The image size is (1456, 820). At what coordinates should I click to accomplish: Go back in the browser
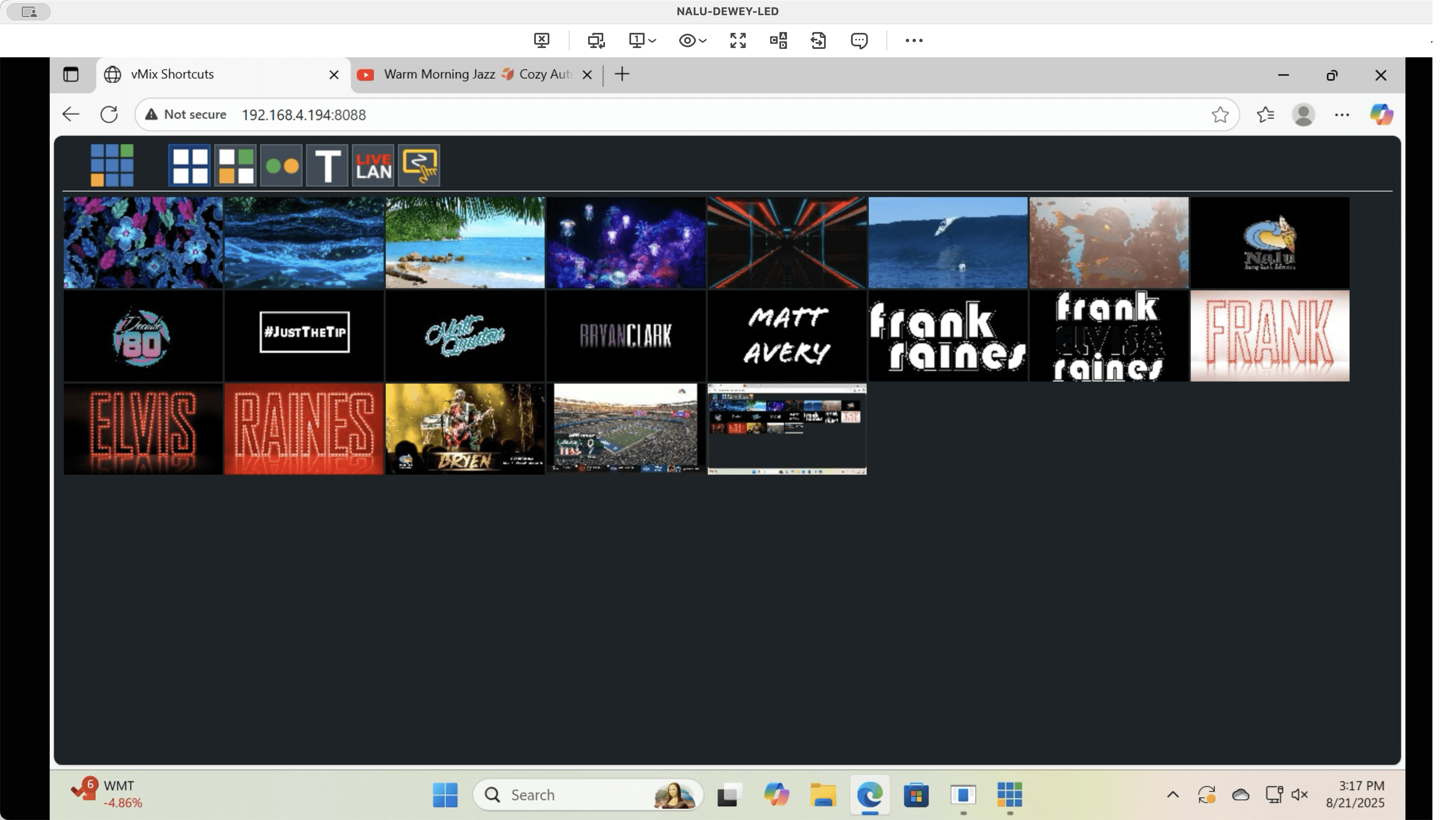pos(71,115)
